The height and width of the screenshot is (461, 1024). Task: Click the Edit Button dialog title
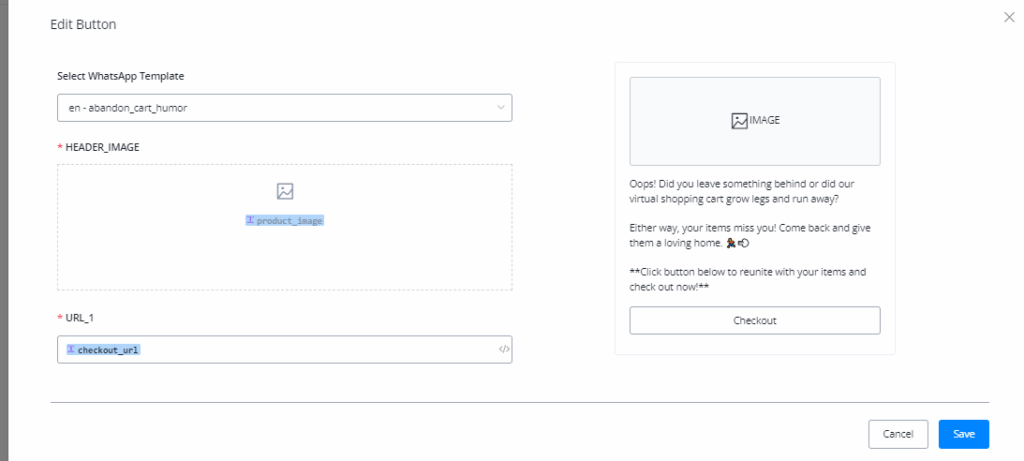point(83,23)
